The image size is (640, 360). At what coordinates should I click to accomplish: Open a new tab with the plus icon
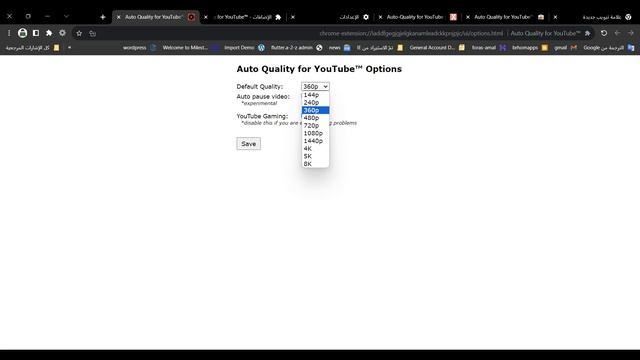(103, 17)
